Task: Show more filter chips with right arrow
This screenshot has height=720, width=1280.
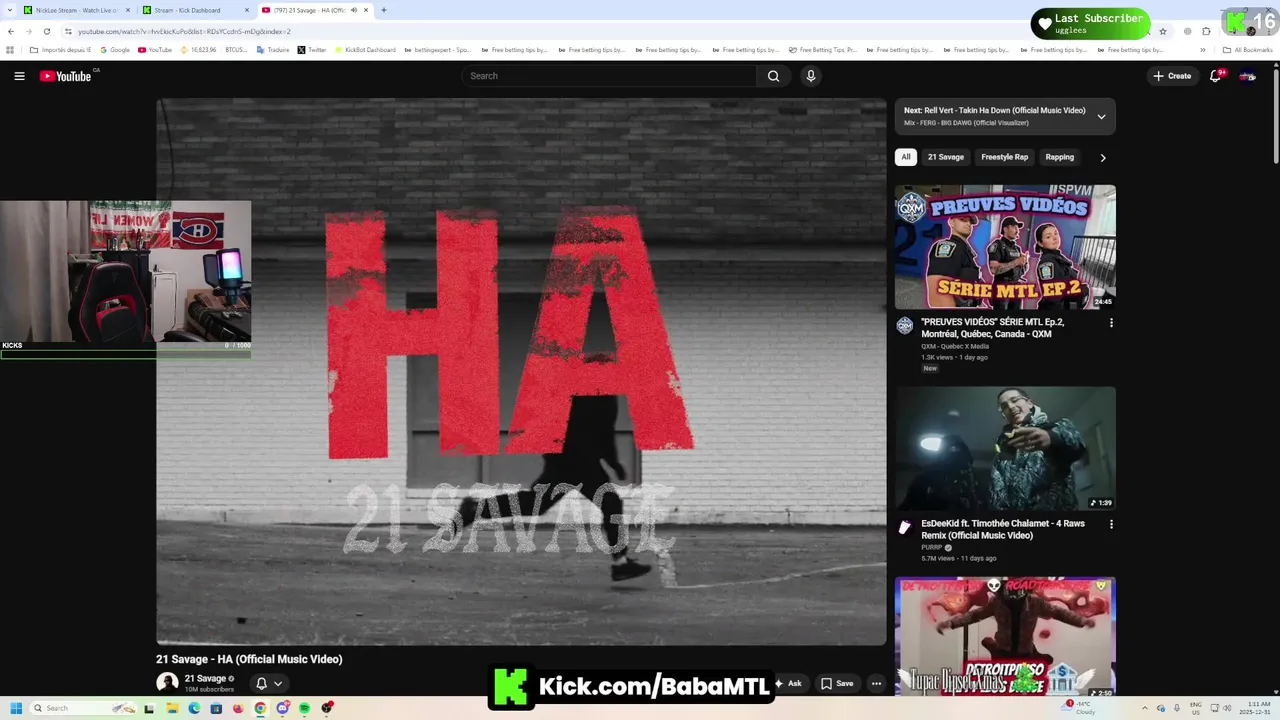Action: coord(1103,157)
